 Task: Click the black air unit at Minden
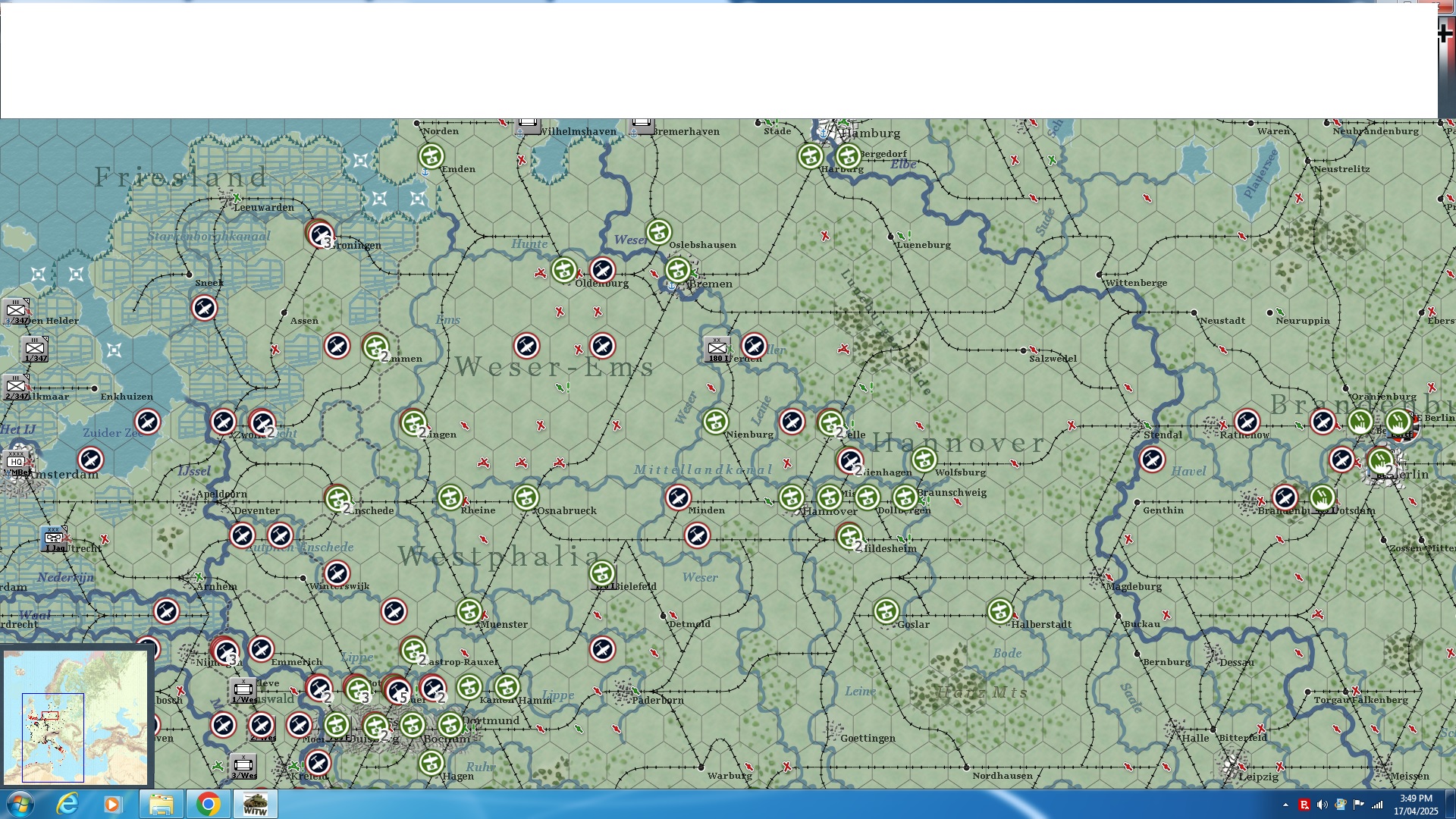tap(678, 497)
